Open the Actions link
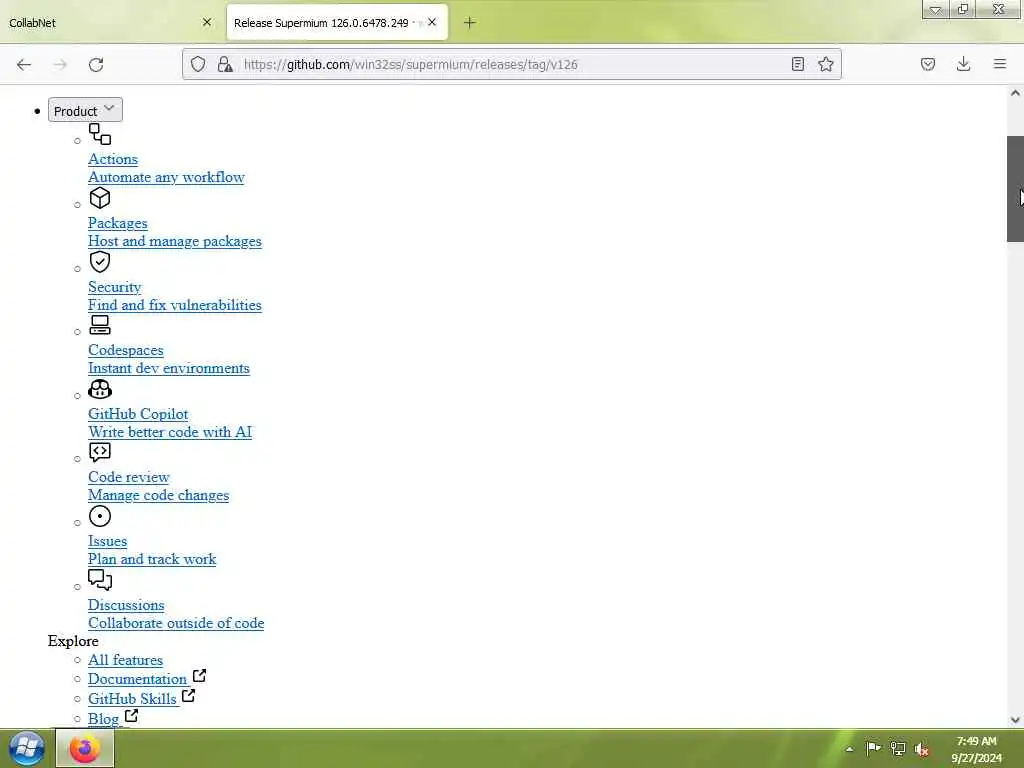Screen dimensions: 1024x768 [x=113, y=159]
